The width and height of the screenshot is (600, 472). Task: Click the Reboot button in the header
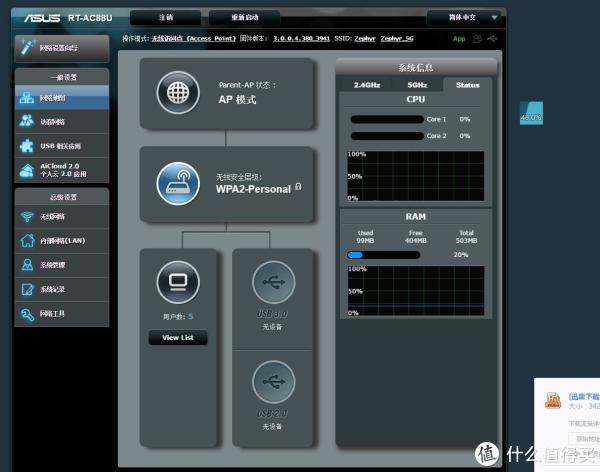(245, 18)
